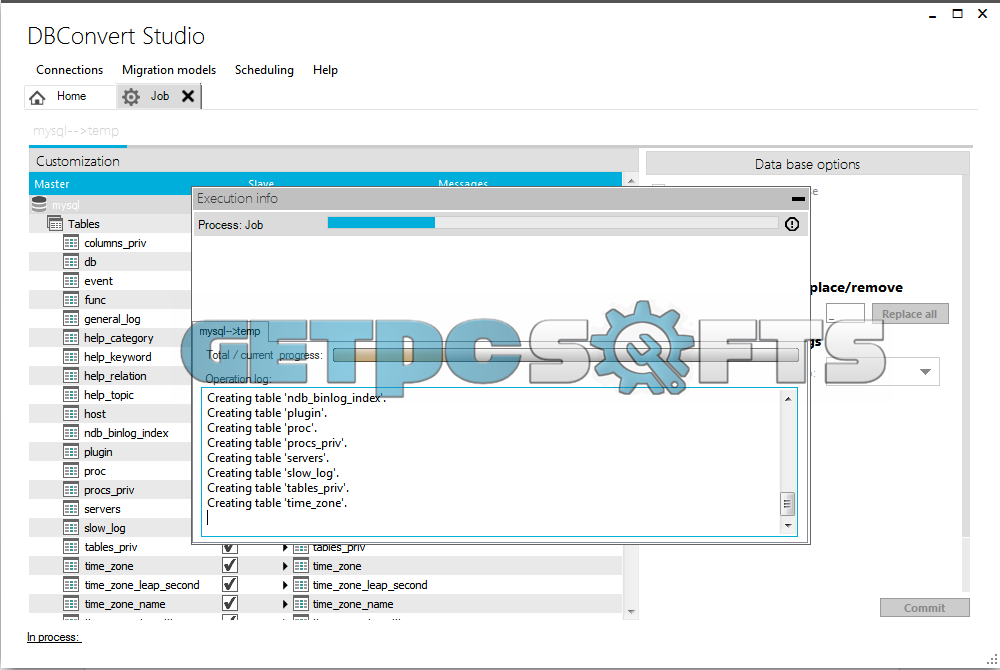Viewport: 1000px width, 670px height.
Task: Click log line "Creating table 'plugin'."
Action: (x=267, y=413)
